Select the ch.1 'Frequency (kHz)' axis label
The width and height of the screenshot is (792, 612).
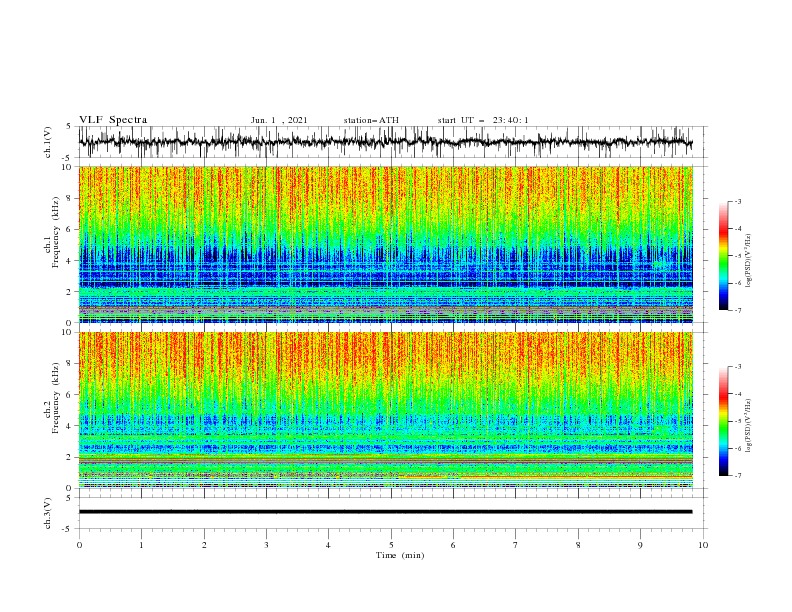coord(56,230)
